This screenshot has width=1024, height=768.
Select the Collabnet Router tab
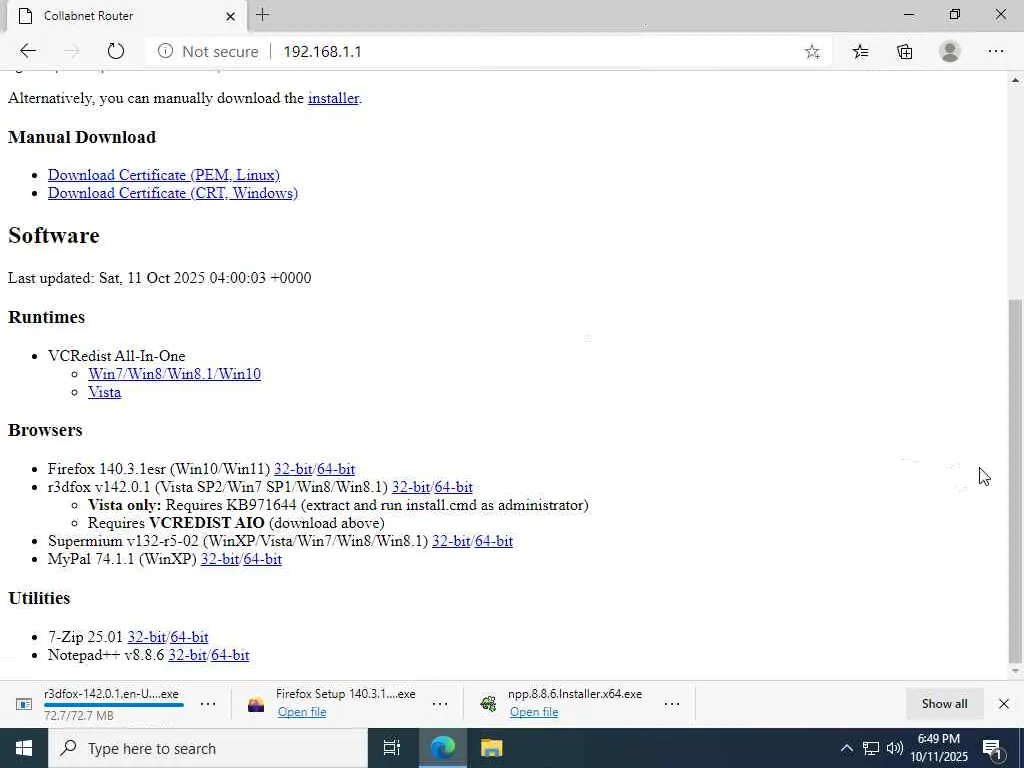click(127, 16)
